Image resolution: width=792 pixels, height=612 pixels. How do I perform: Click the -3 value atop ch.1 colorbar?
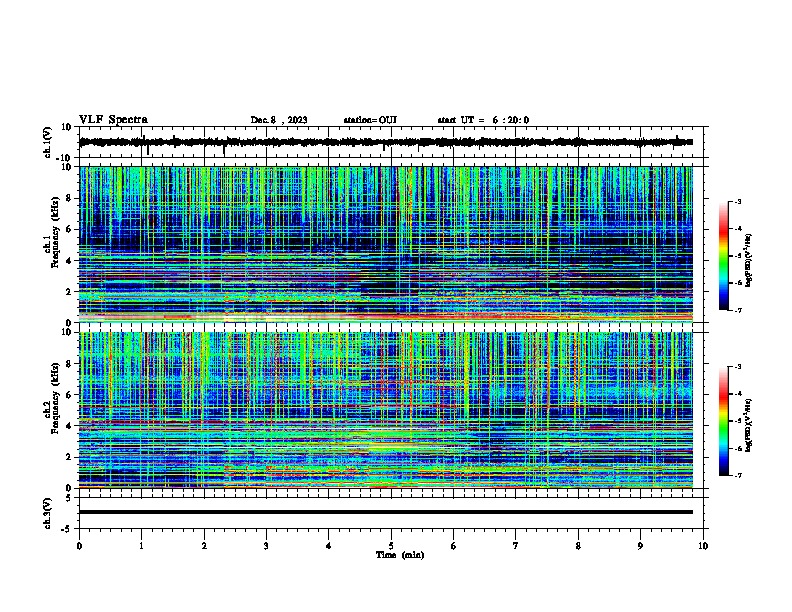737,201
